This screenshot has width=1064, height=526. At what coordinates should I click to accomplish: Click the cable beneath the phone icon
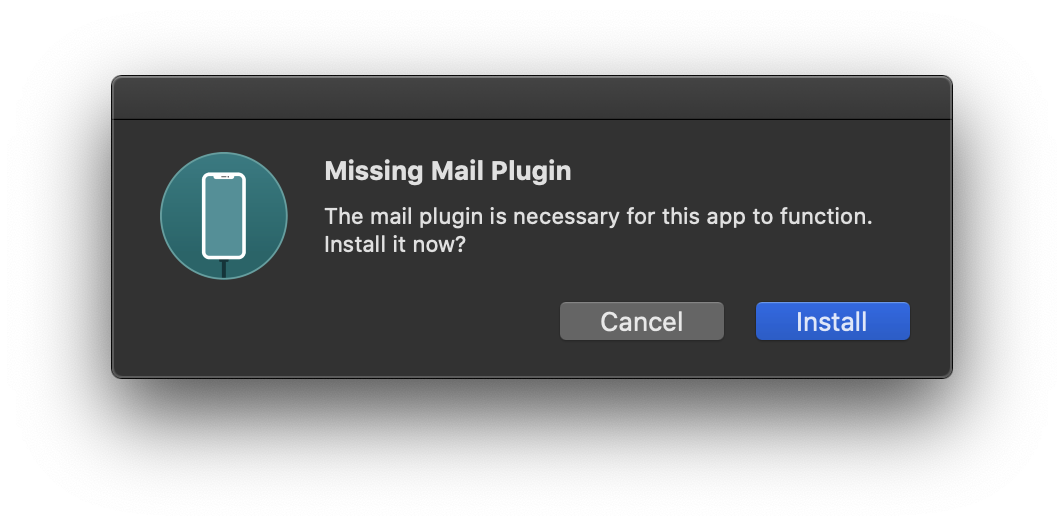224,268
